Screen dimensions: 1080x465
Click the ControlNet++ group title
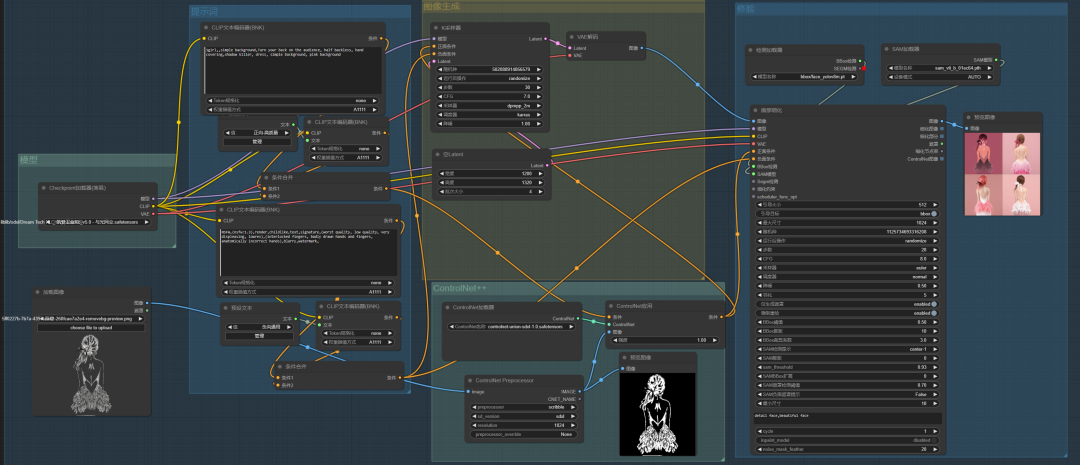(459, 288)
